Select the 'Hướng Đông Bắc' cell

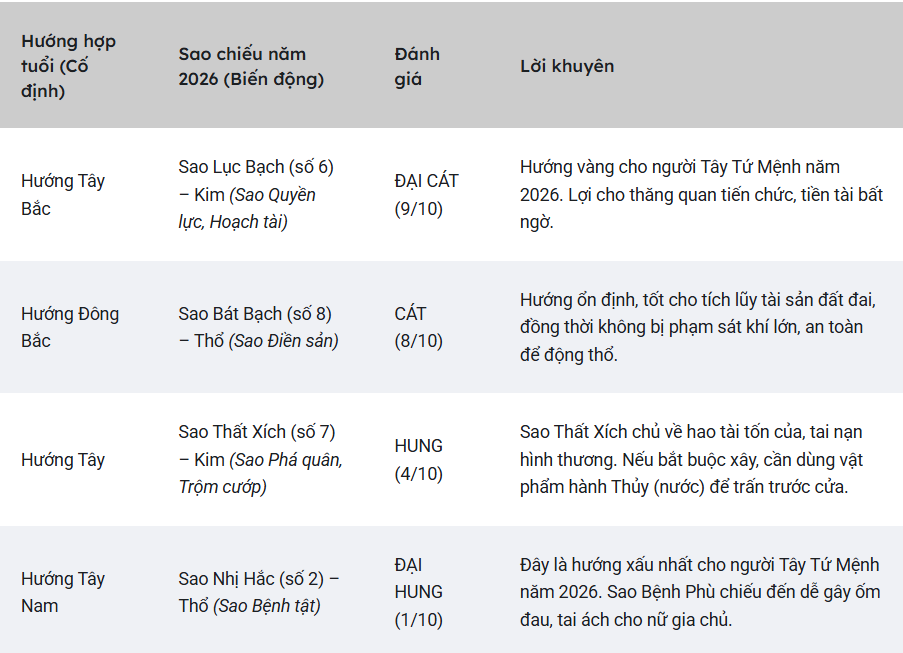[x=70, y=327]
